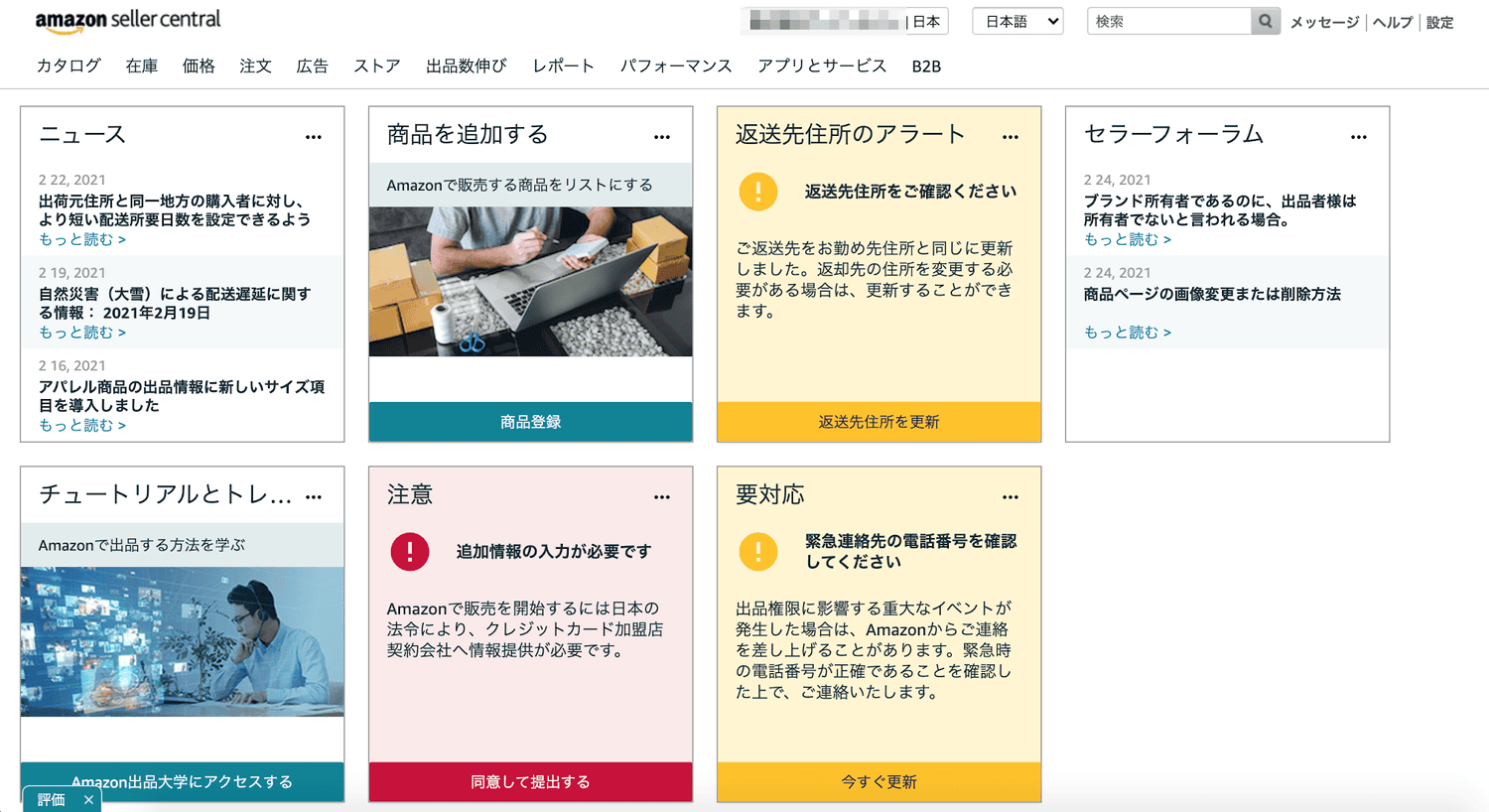Click the 今すぐ更新 button
This screenshot has width=1489, height=812.
pyautogui.click(x=880, y=782)
